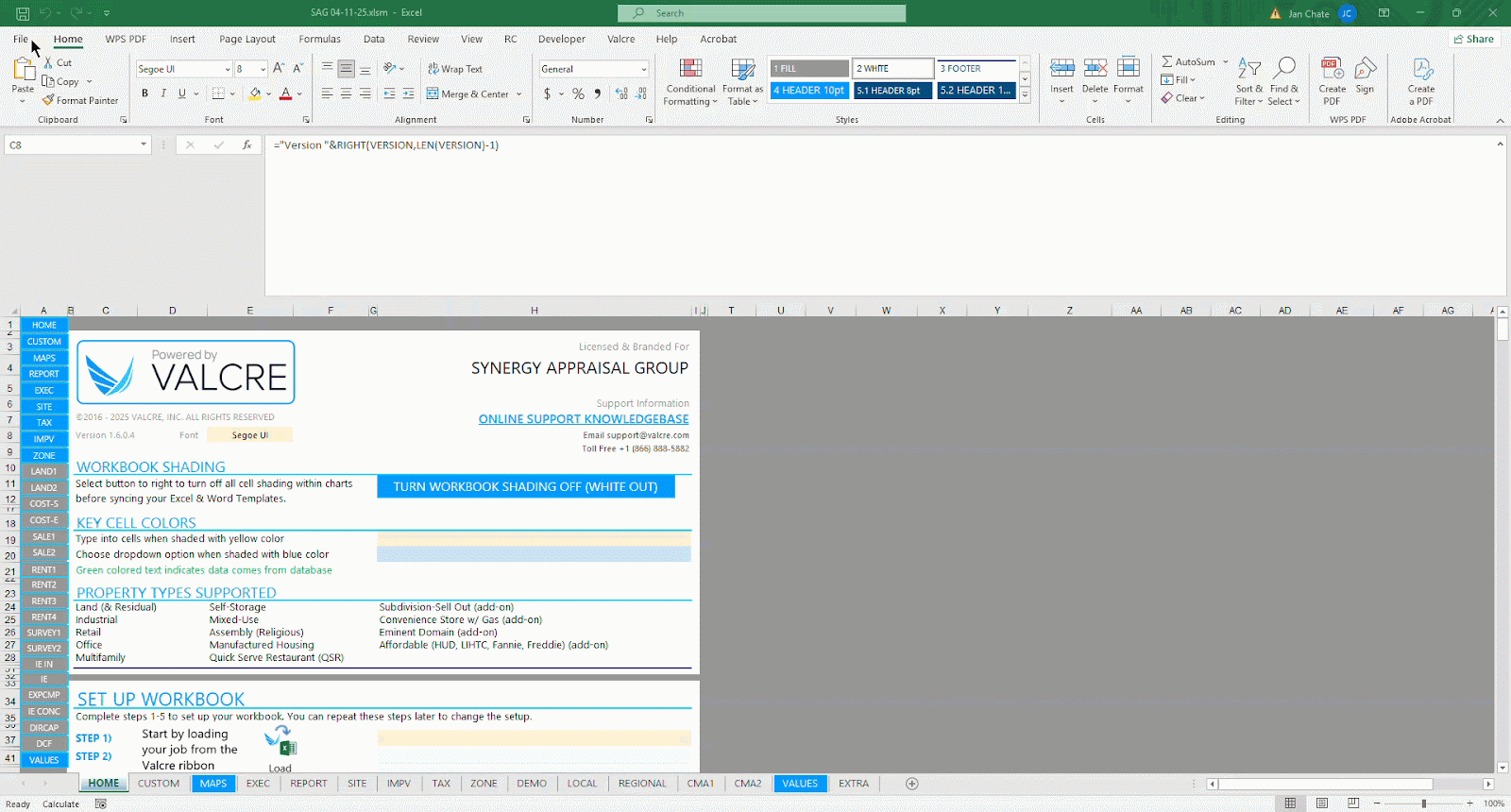Open the number format General dropdown
Screen dimensions: 1511x812
click(644, 69)
